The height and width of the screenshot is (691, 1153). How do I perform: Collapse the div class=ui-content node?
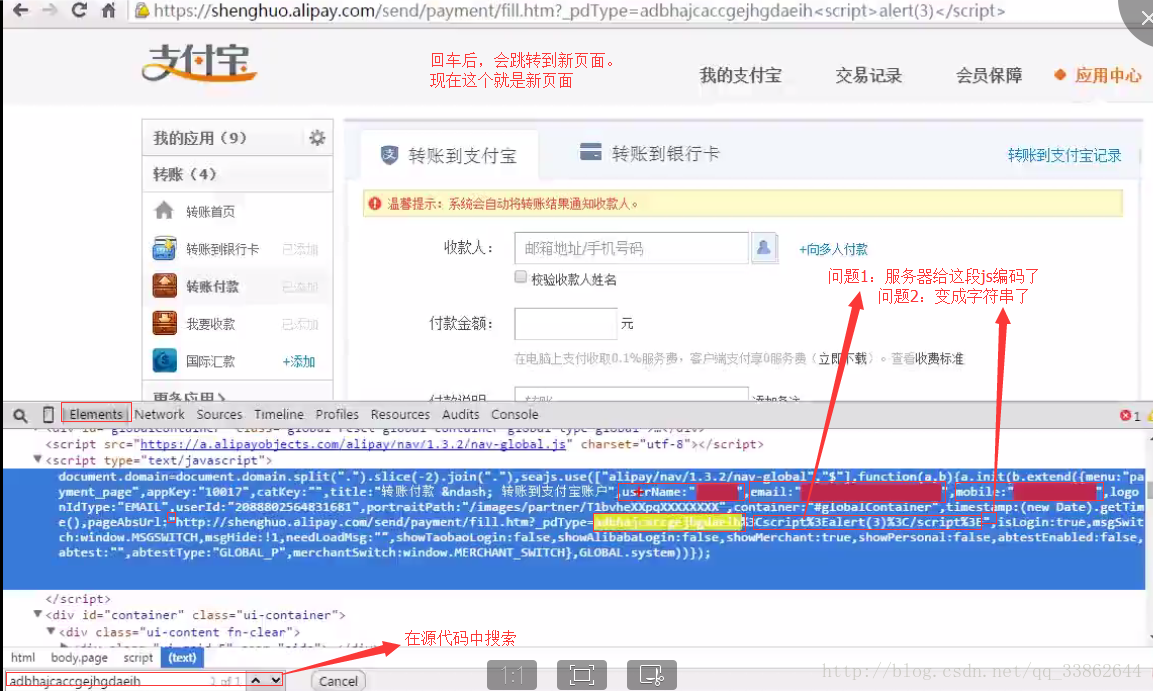pos(51,631)
